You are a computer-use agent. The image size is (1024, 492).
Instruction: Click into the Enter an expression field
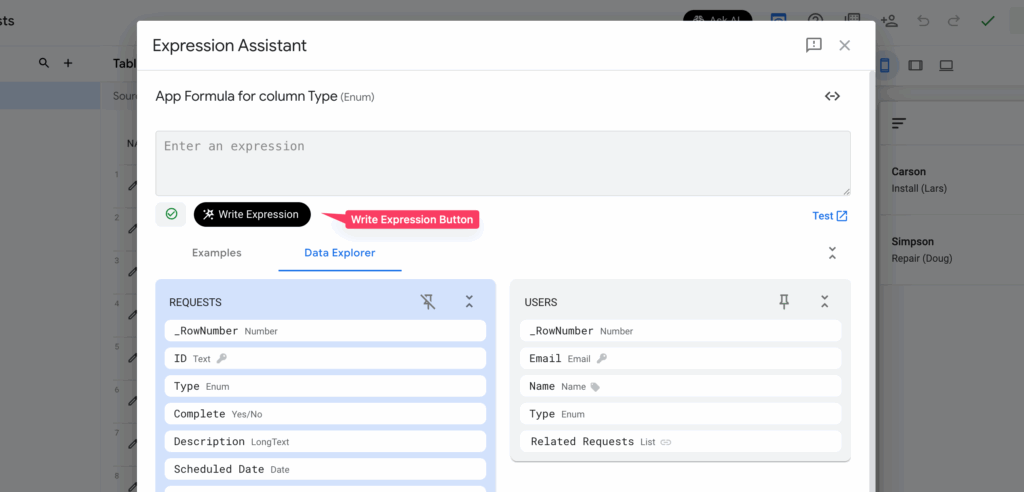[x=503, y=163]
